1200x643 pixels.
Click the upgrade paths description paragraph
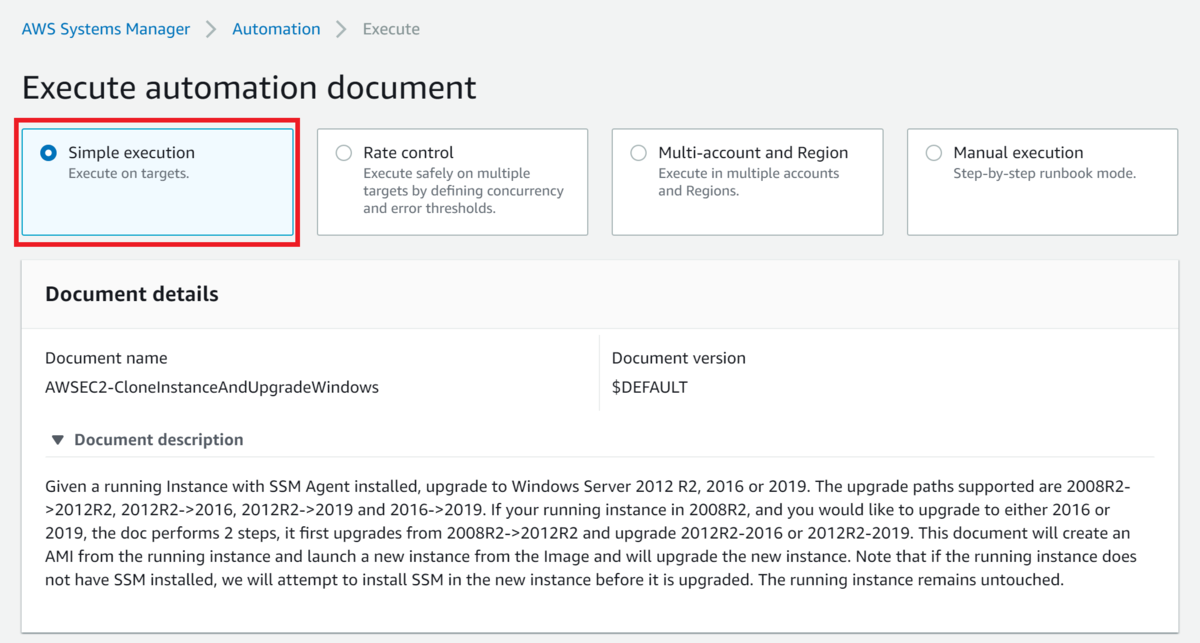tap(591, 532)
